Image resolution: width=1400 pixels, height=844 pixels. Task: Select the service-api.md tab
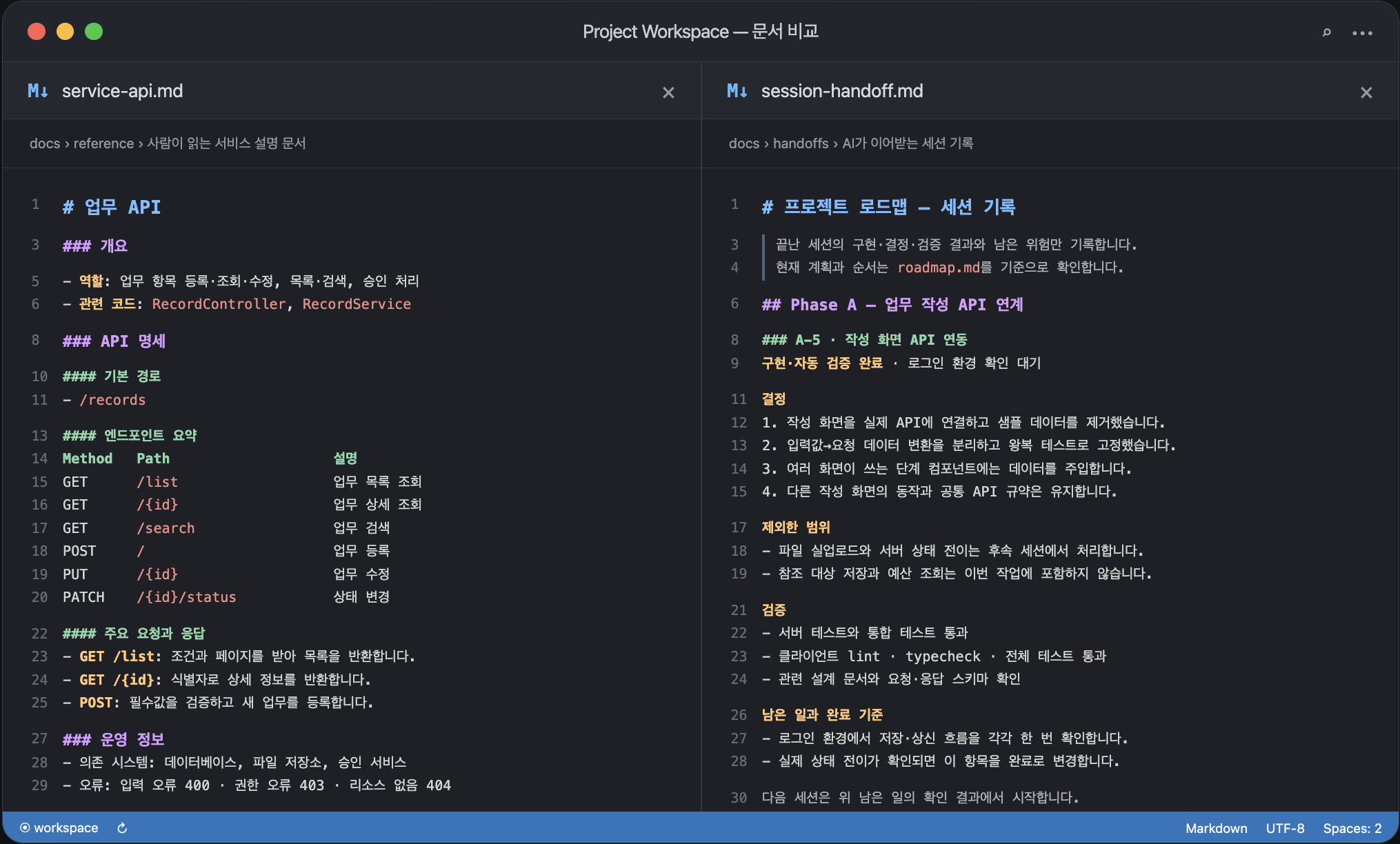click(123, 91)
